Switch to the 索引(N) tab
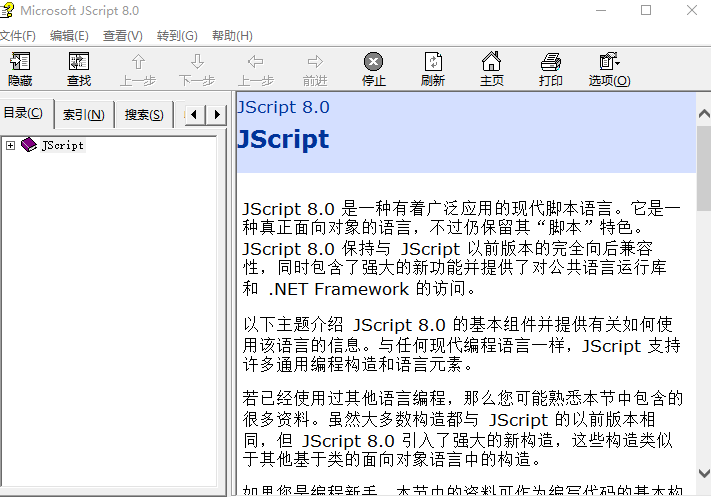This screenshot has height=497, width=711. click(x=84, y=115)
